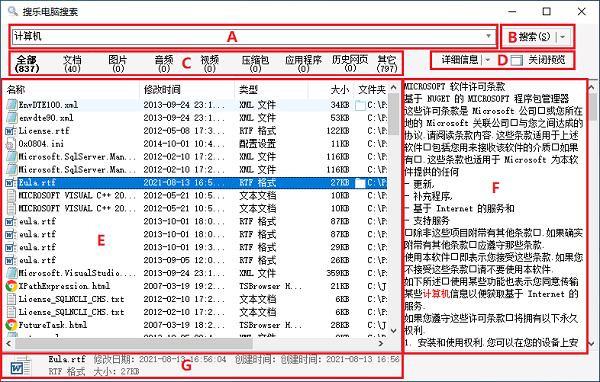Screen dimensions: 600x382
Task: Open the search box history dropdown arrow
Action: point(489,36)
